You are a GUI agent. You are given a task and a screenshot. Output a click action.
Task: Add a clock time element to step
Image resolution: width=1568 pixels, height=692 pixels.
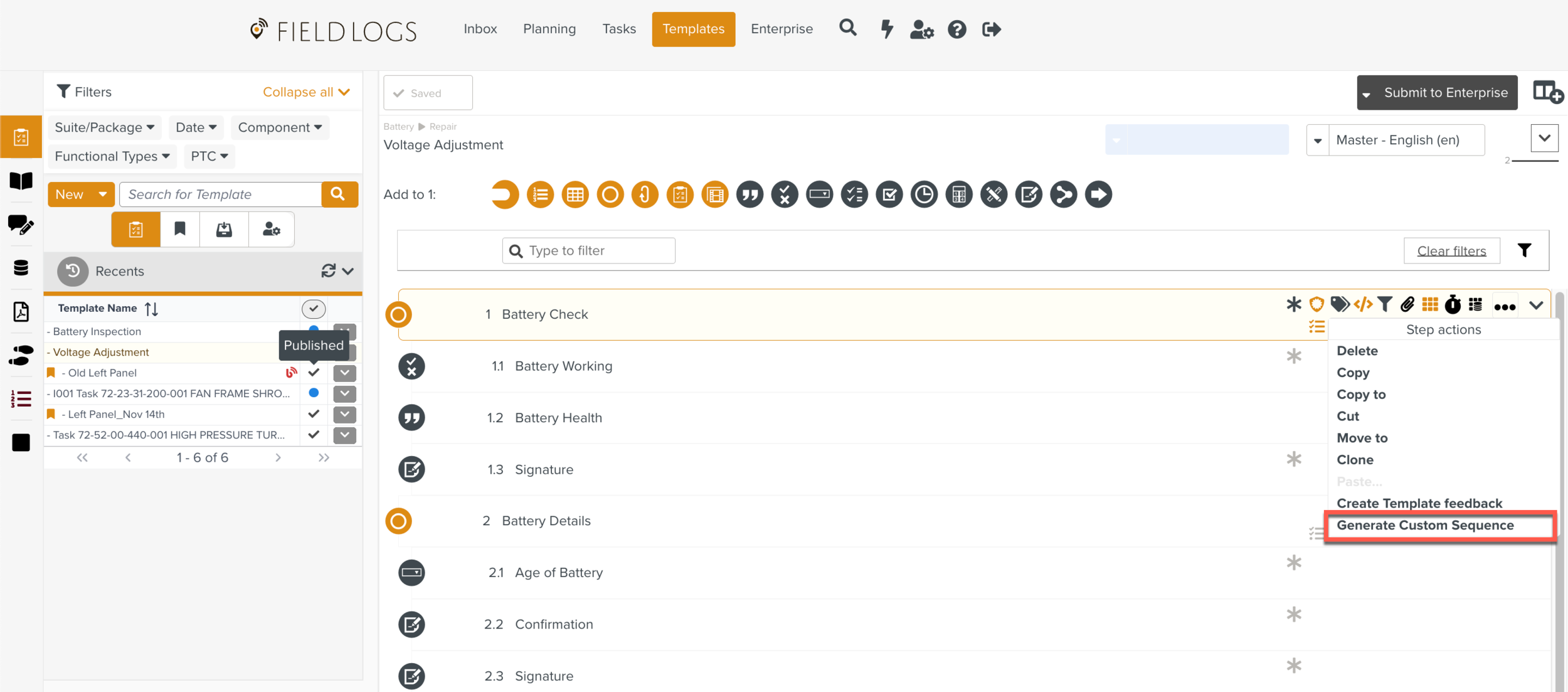point(924,194)
